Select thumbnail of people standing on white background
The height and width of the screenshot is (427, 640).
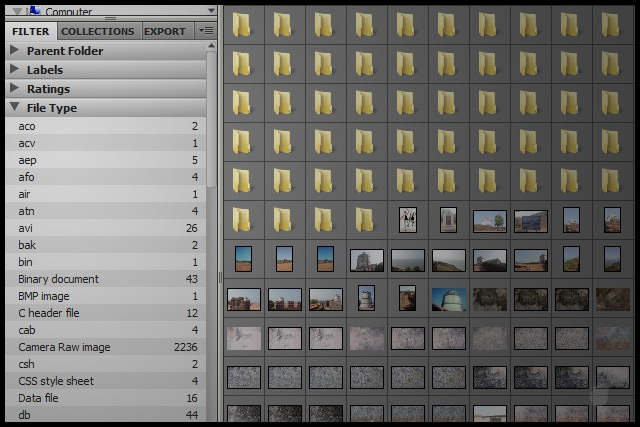point(407,219)
